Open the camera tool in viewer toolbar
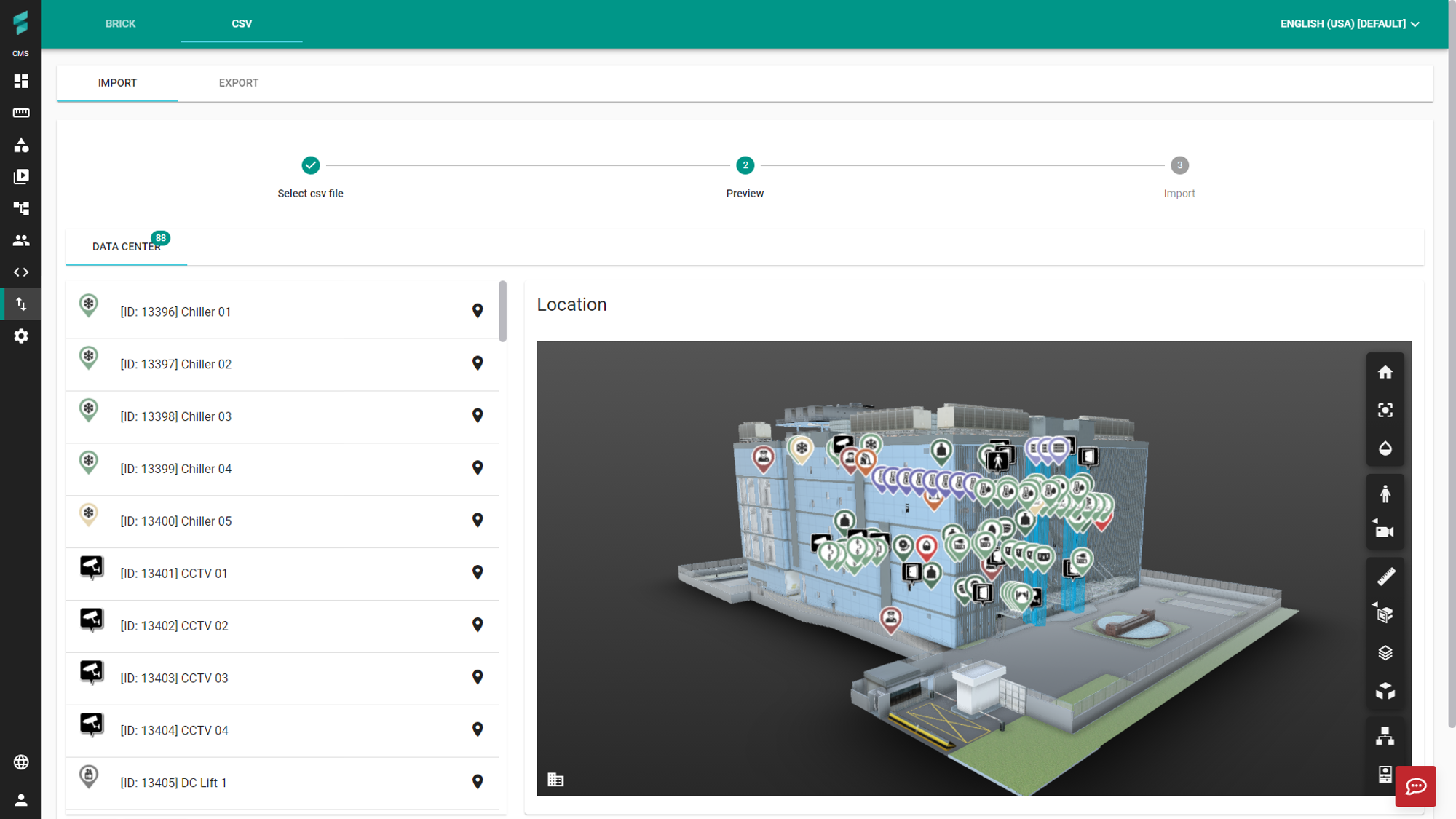The width and height of the screenshot is (1456, 819). (x=1385, y=531)
